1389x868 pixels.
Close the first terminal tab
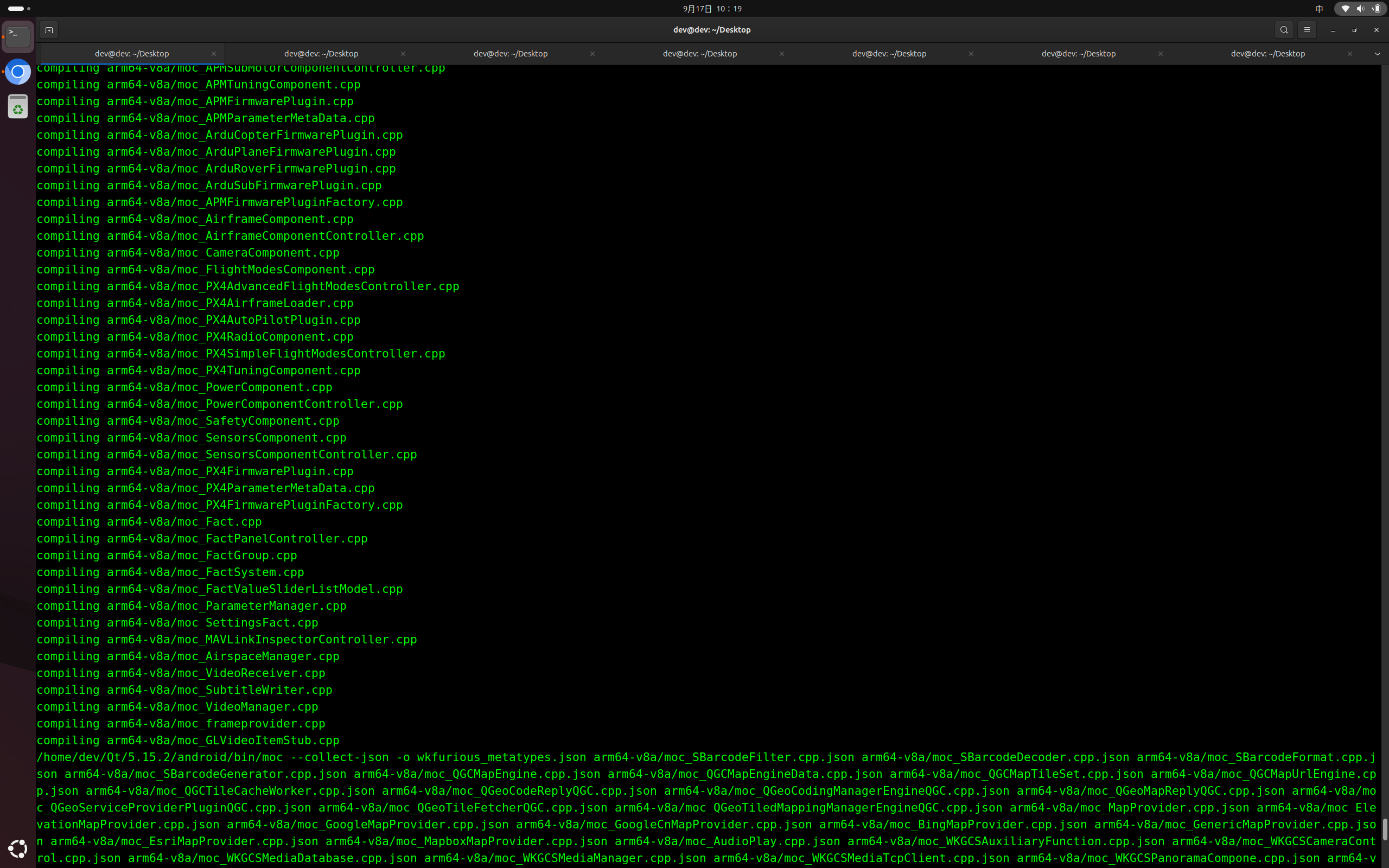[x=214, y=53]
